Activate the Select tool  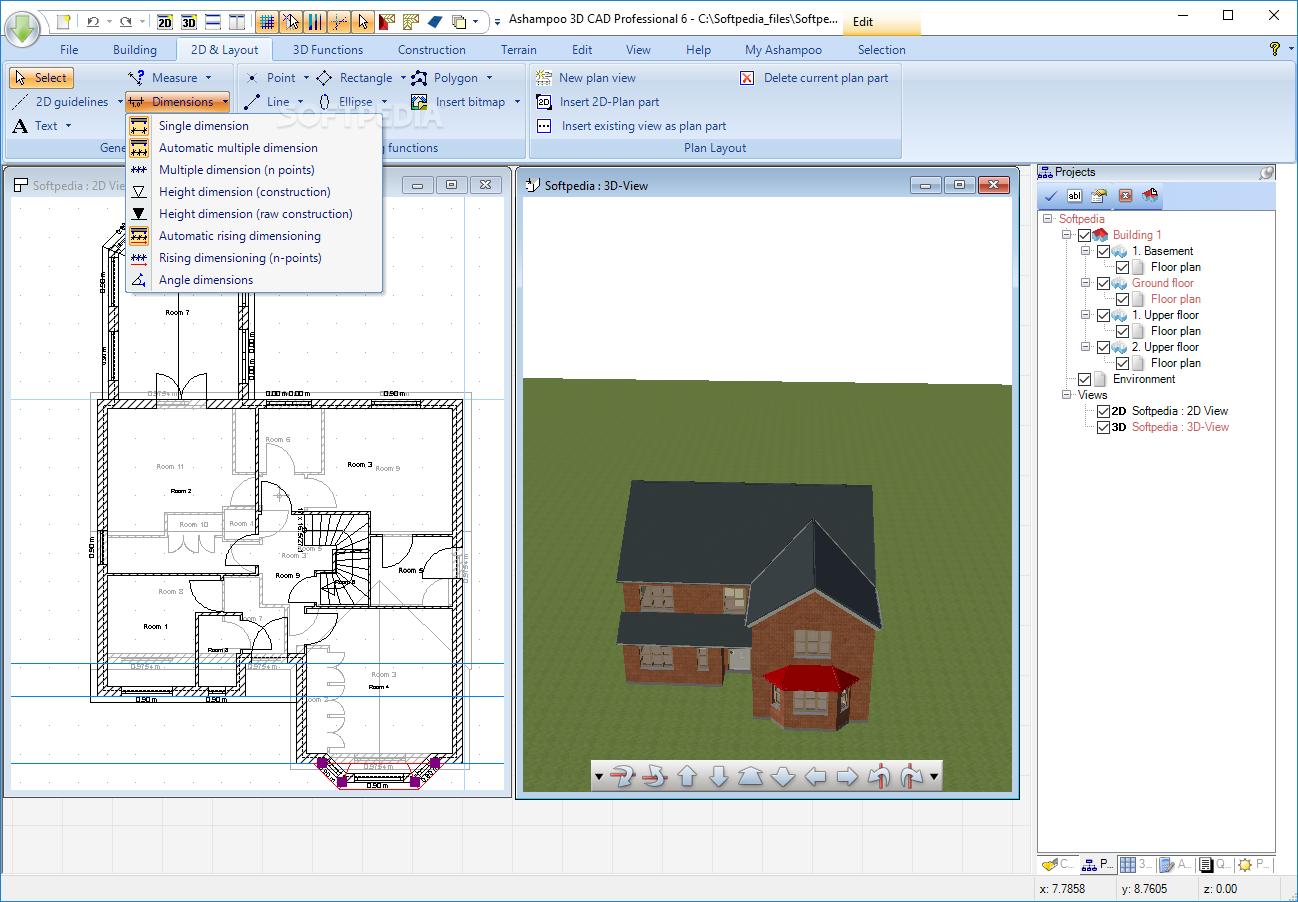tap(41, 78)
